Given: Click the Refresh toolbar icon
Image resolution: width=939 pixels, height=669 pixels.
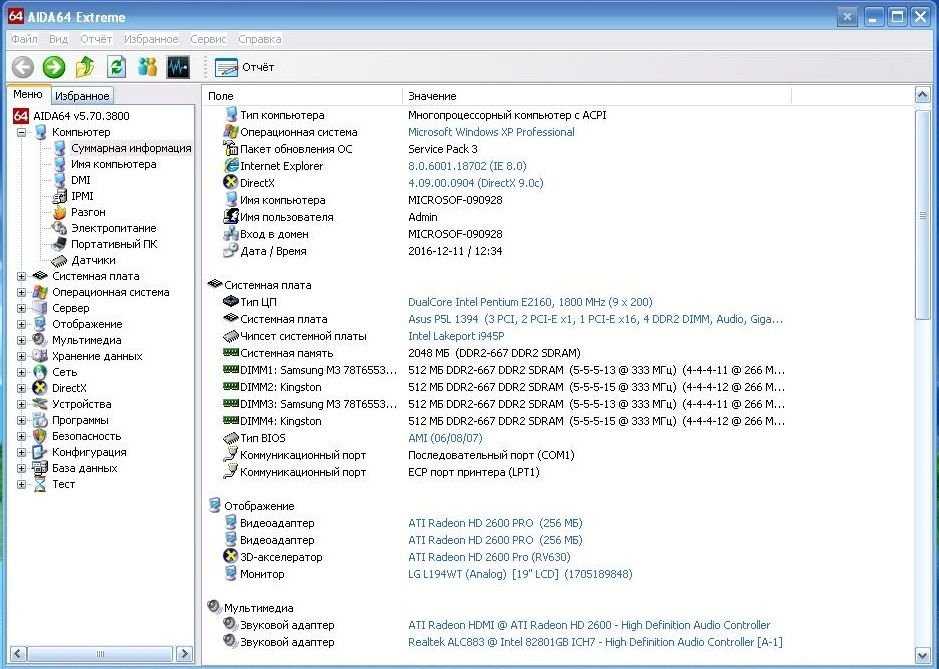Looking at the screenshot, I should (116, 67).
